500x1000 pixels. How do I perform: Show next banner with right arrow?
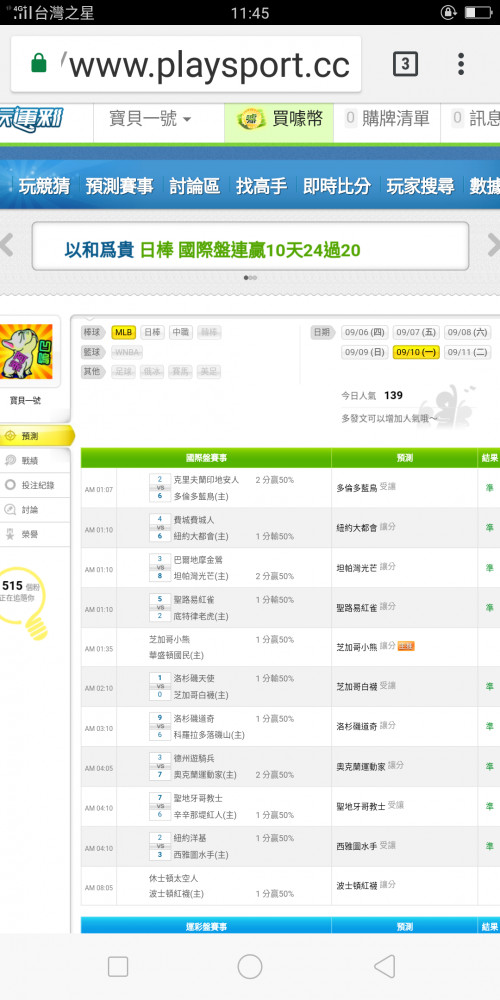tap(494, 245)
